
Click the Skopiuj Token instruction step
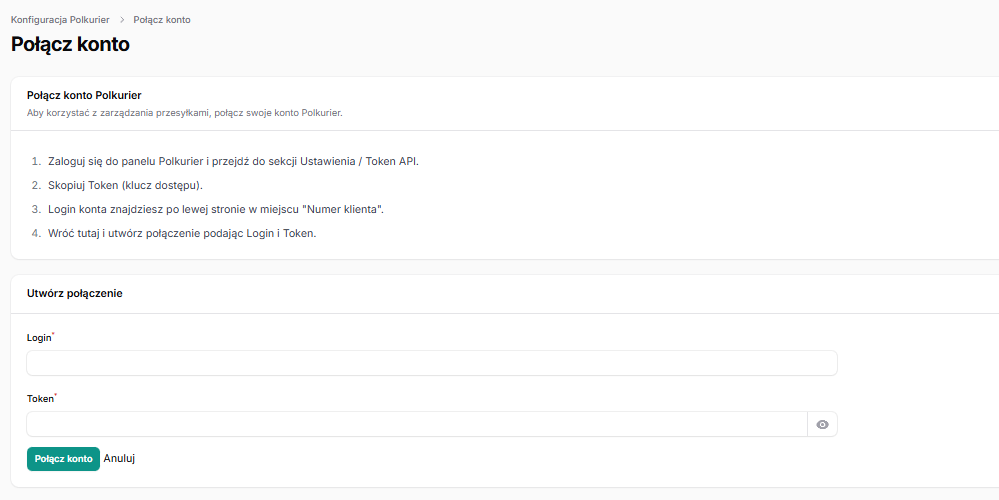(125, 186)
